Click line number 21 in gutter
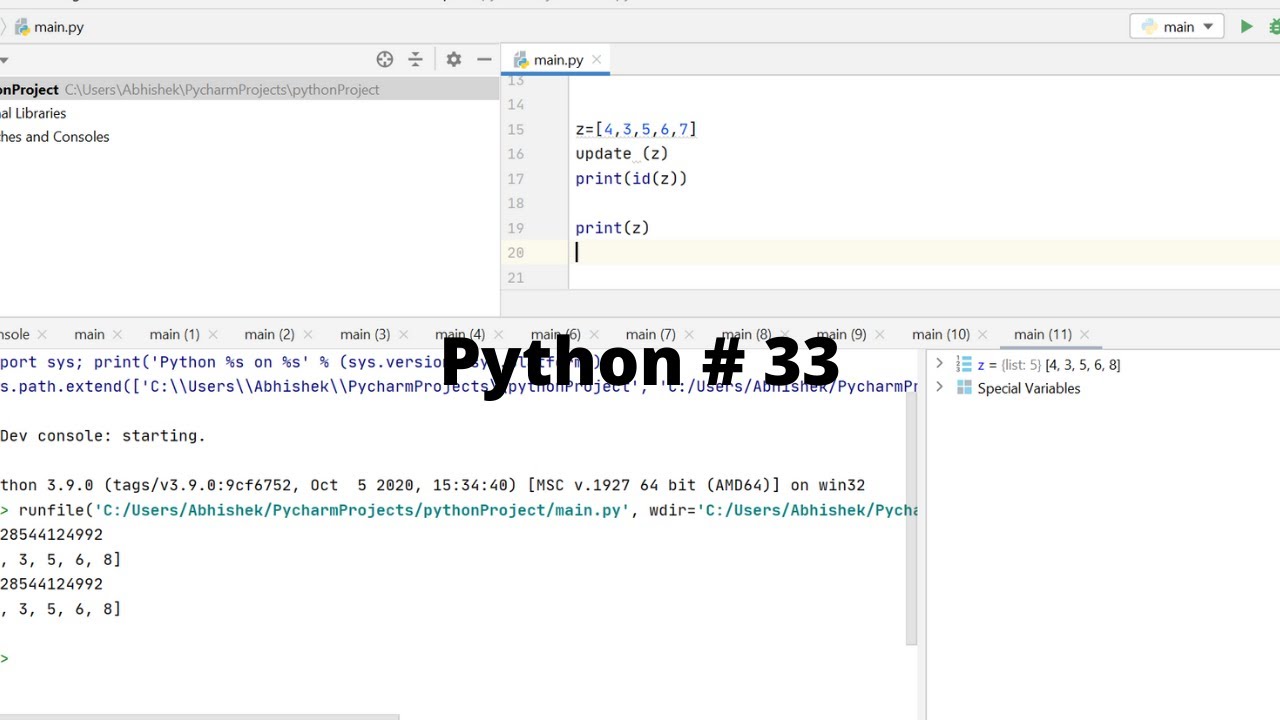This screenshot has height=720, width=1280. (515, 277)
